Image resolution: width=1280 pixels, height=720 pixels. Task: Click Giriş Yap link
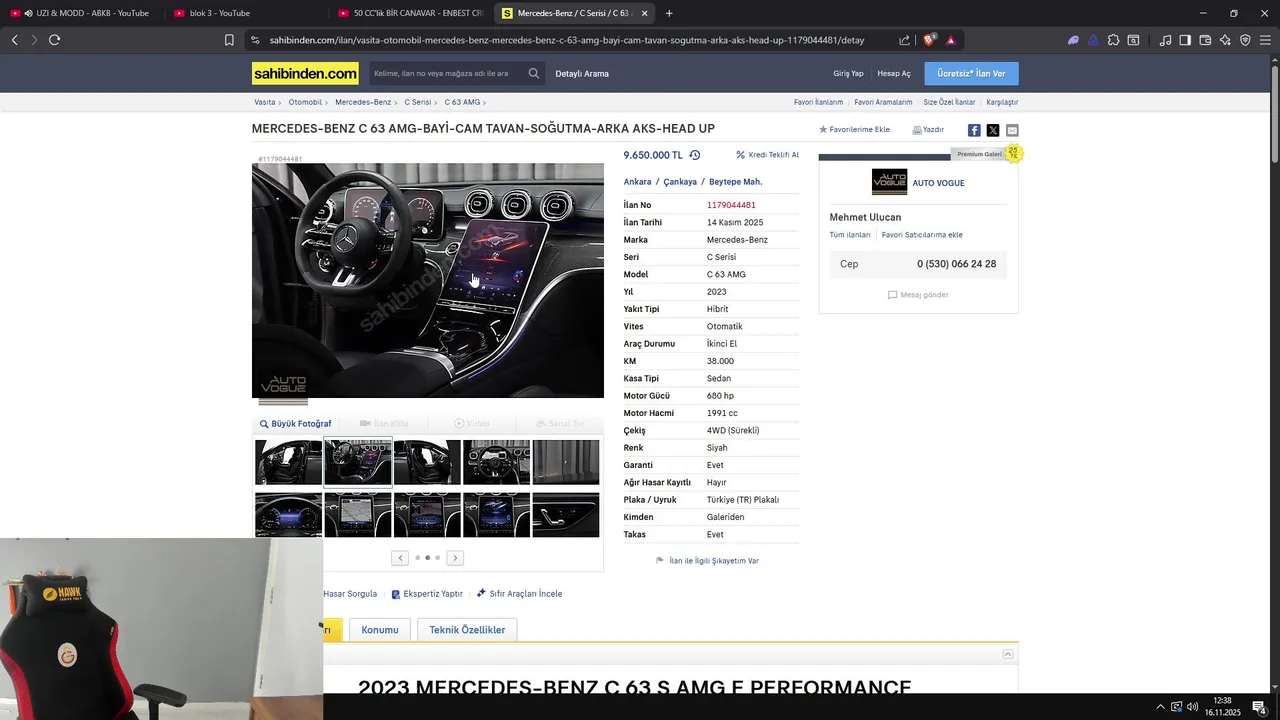click(848, 73)
